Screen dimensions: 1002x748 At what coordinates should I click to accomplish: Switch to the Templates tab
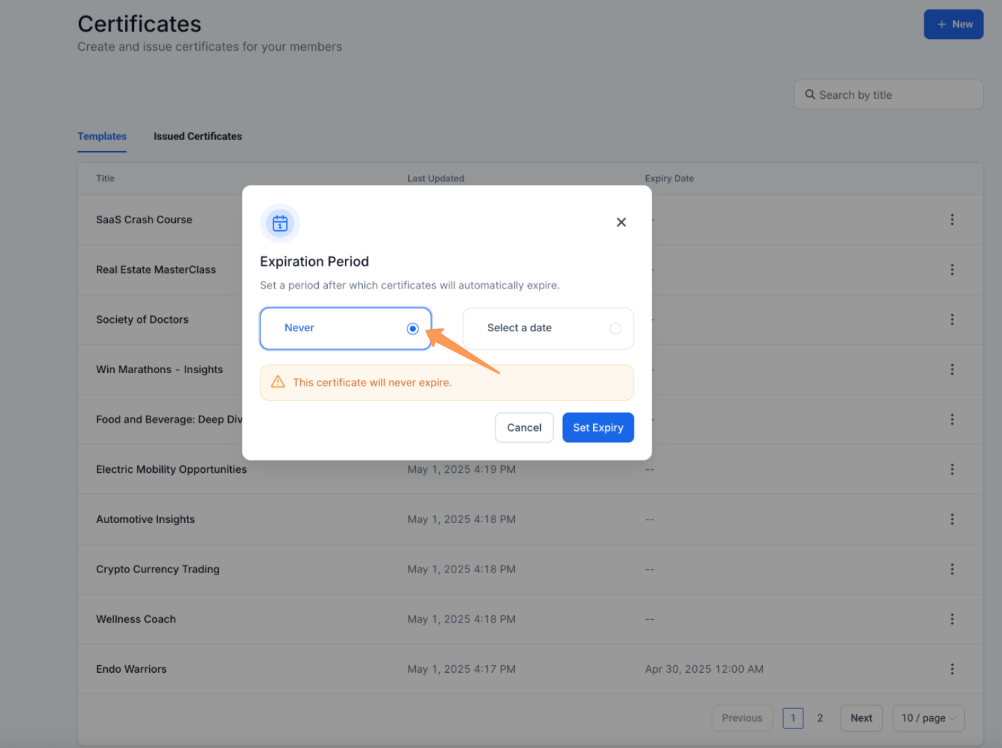[102, 136]
